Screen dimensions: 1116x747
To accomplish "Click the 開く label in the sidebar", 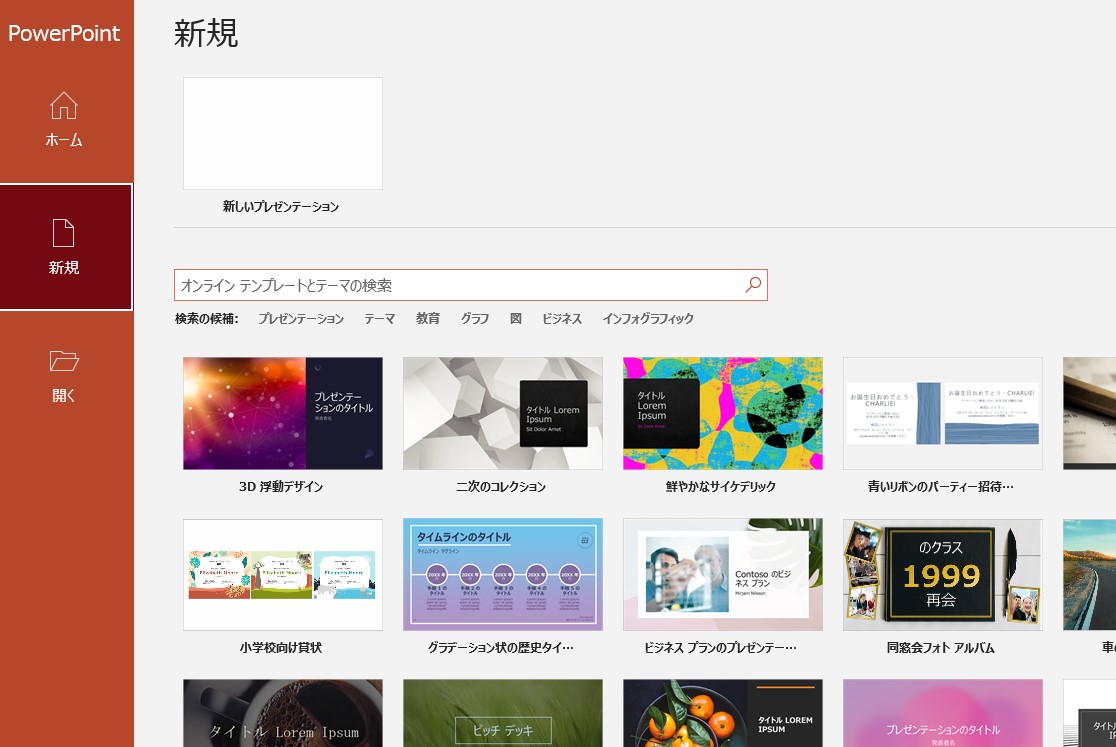I will click(x=63, y=396).
